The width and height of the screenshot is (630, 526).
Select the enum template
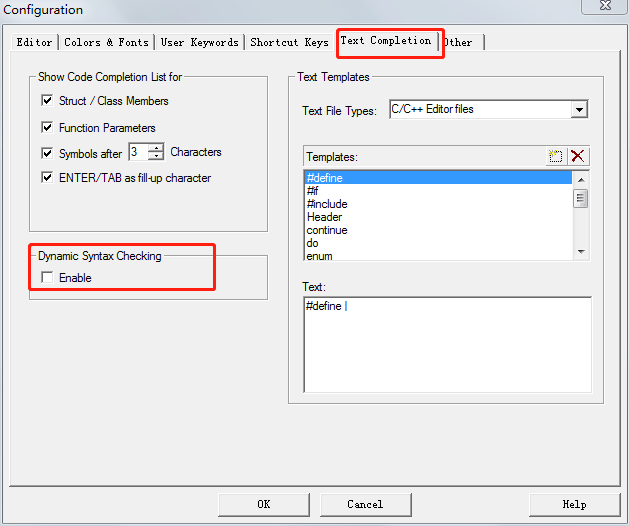pos(438,256)
